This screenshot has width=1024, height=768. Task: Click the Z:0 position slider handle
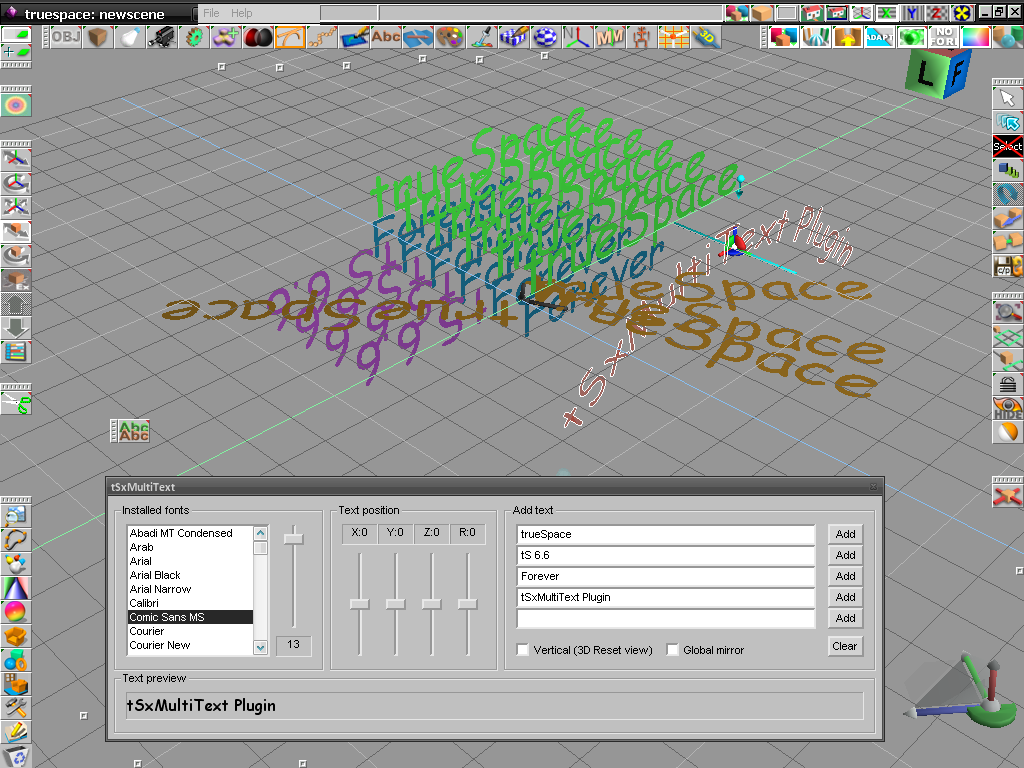(432, 604)
